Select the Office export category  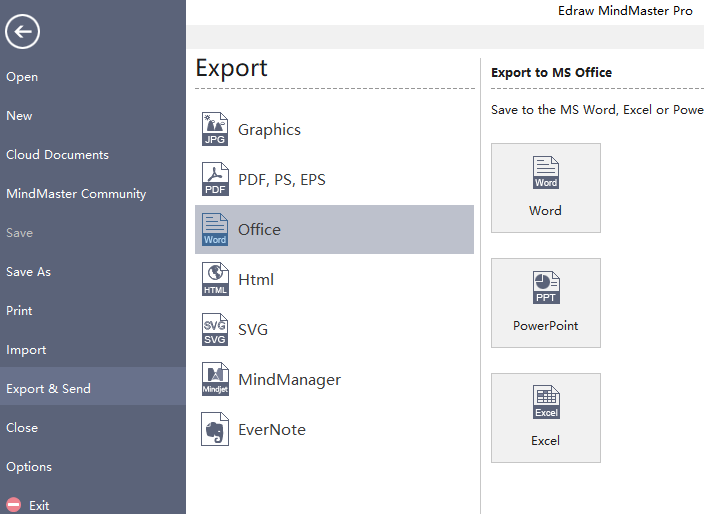click(334, 230)
